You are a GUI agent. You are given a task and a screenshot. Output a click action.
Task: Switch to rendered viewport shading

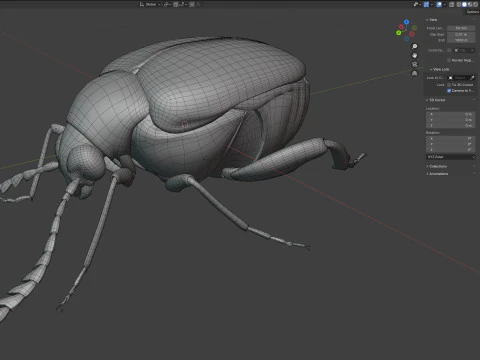click(476, 4)
